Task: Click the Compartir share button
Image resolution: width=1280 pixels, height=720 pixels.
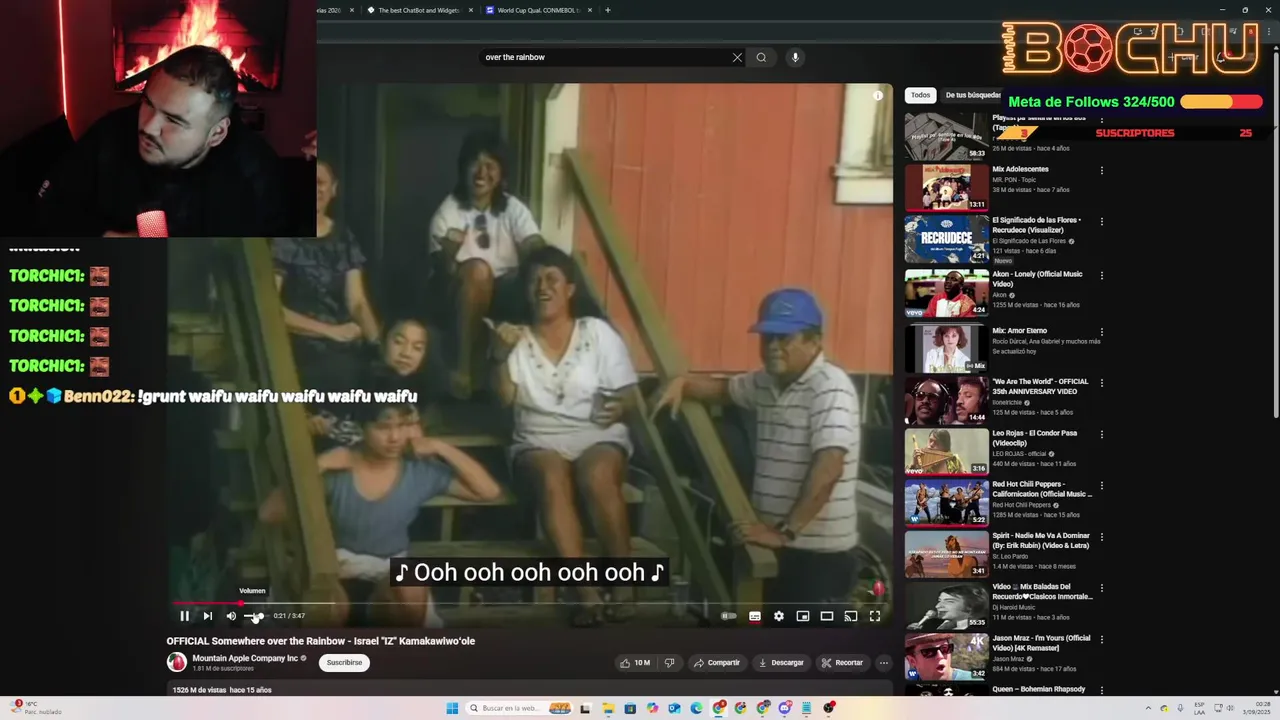Action: tap(717, 662)
